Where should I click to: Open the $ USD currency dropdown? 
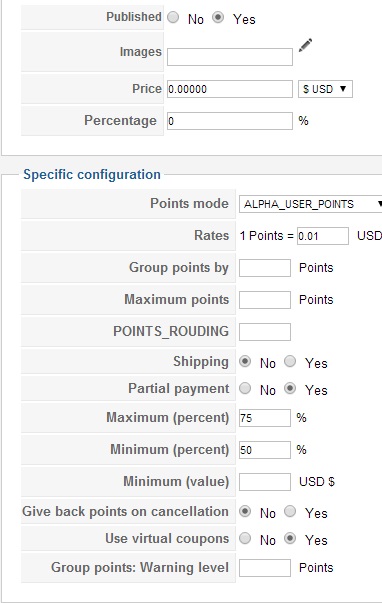[325, 89]
